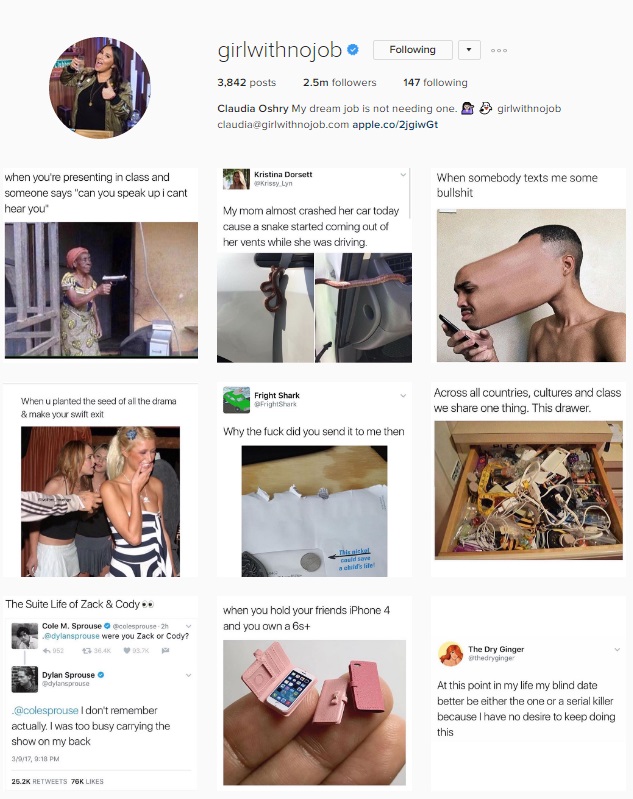Open the presenting in class meme post
The width and height of the screenshot is (633, 799).
pyautogui.click(x=101, y=264)
